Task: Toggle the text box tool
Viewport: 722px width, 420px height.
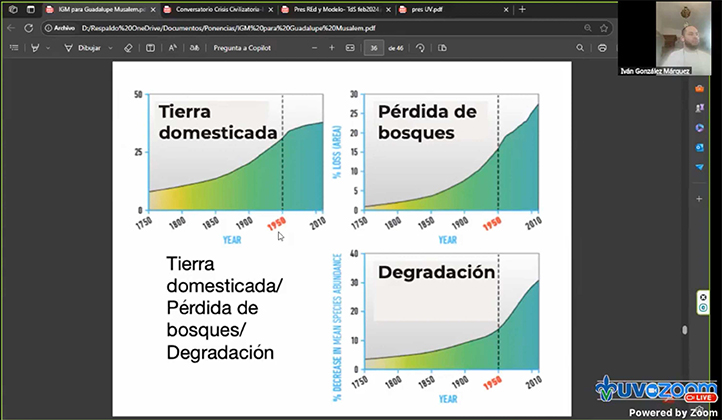Action: point(150,48)
